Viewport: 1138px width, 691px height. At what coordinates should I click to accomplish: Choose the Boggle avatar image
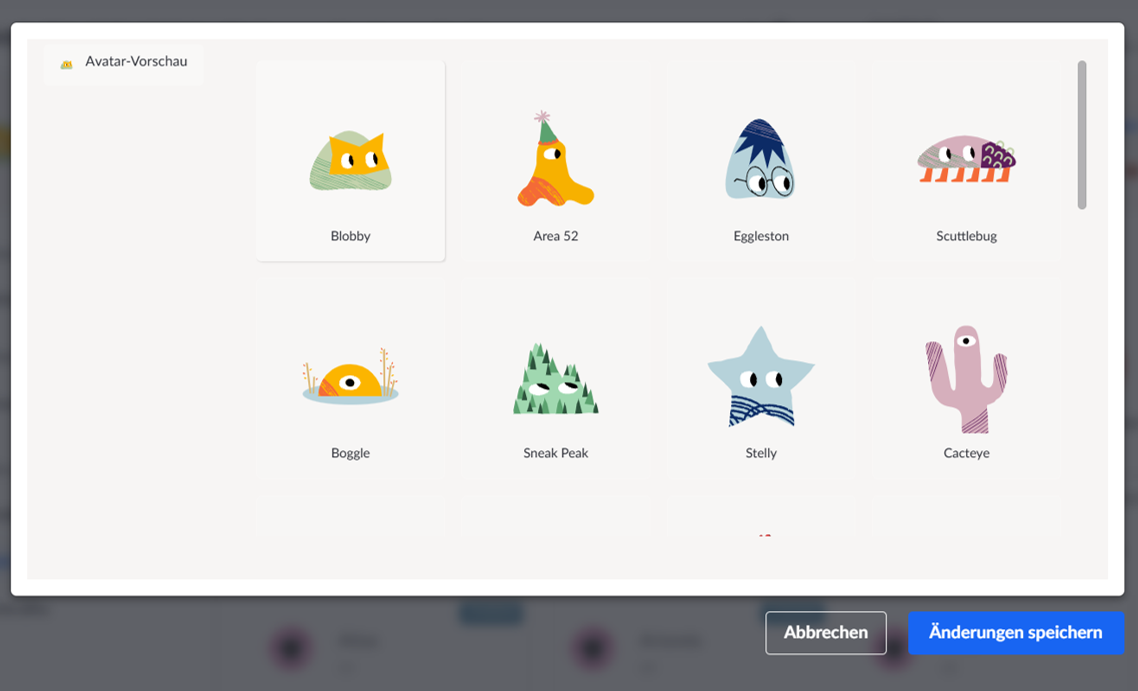point(351,376)
